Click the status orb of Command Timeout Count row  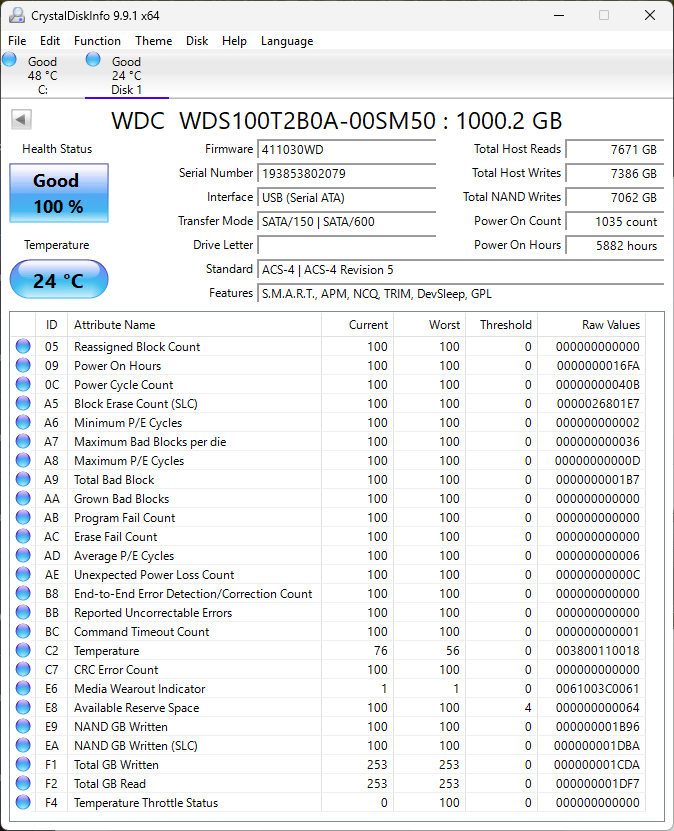(x=23, y=631)
